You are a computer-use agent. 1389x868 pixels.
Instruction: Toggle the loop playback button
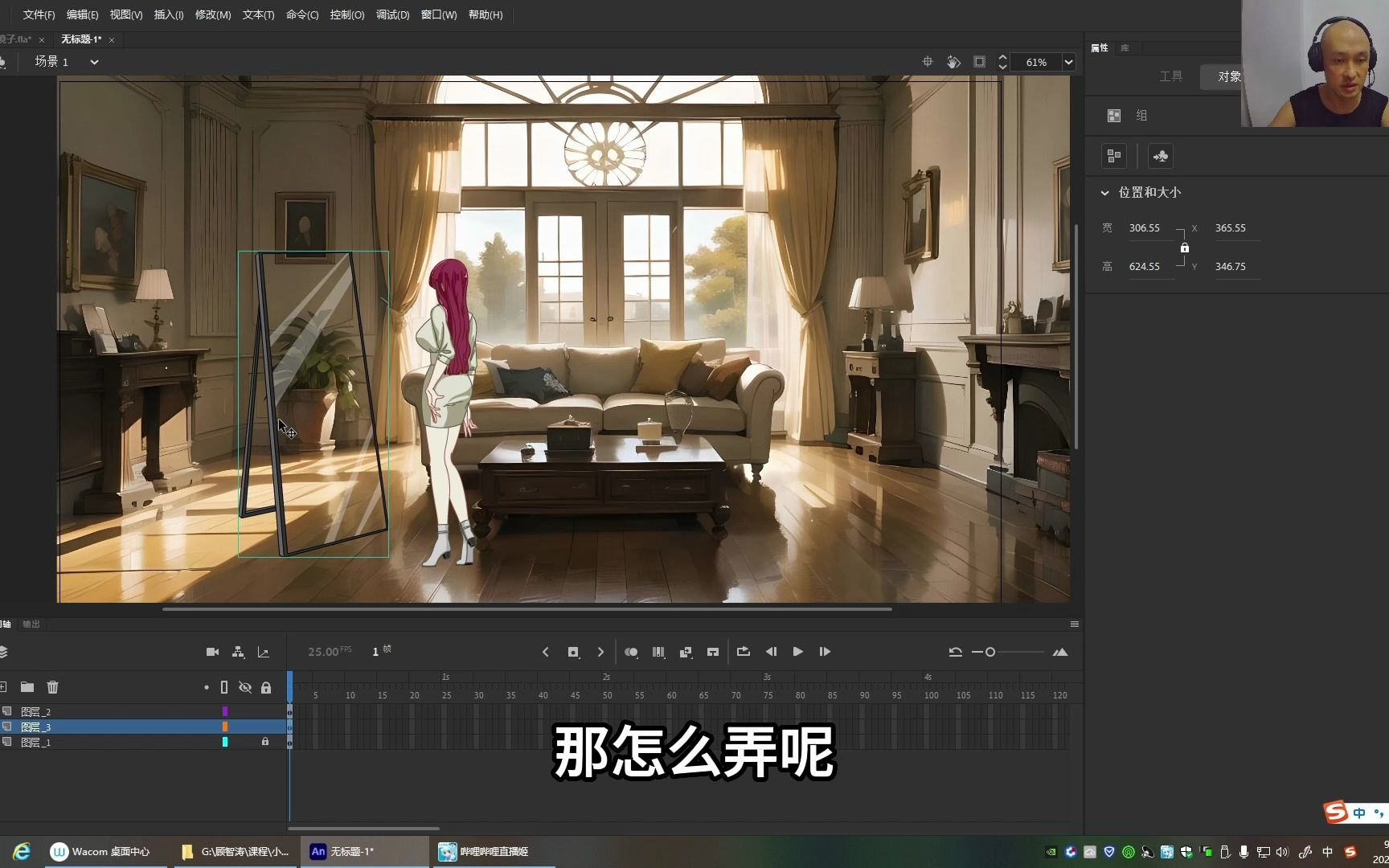point(744,652)
